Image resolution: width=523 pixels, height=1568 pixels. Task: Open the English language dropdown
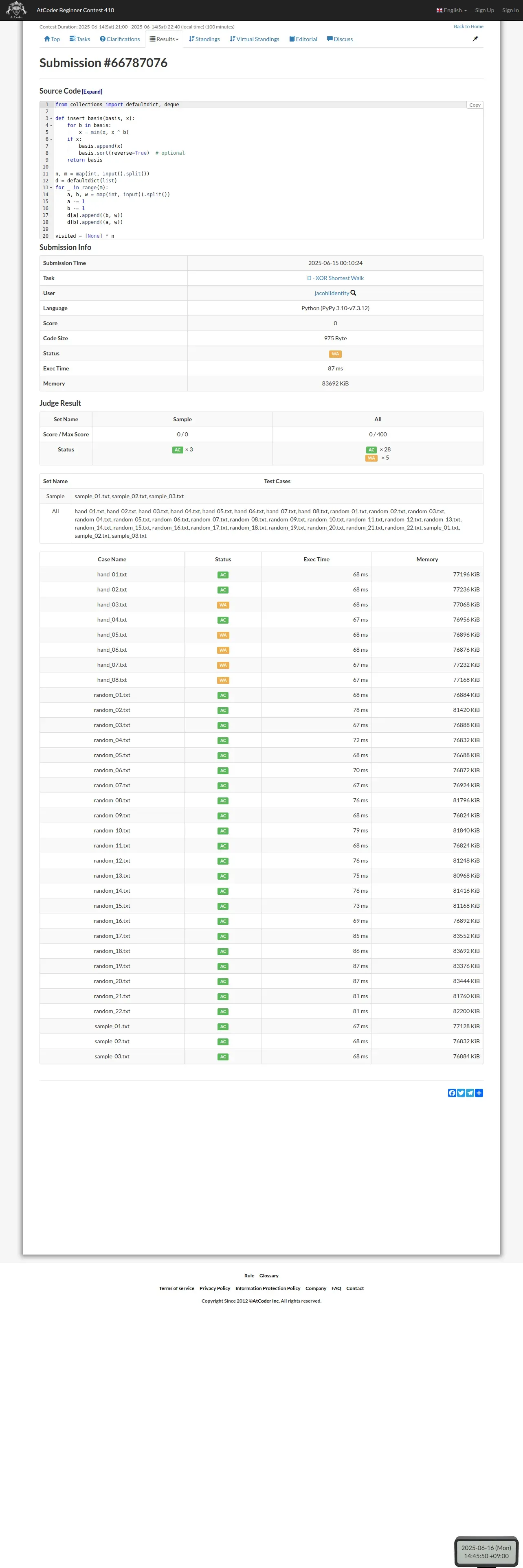pos(452,10)
